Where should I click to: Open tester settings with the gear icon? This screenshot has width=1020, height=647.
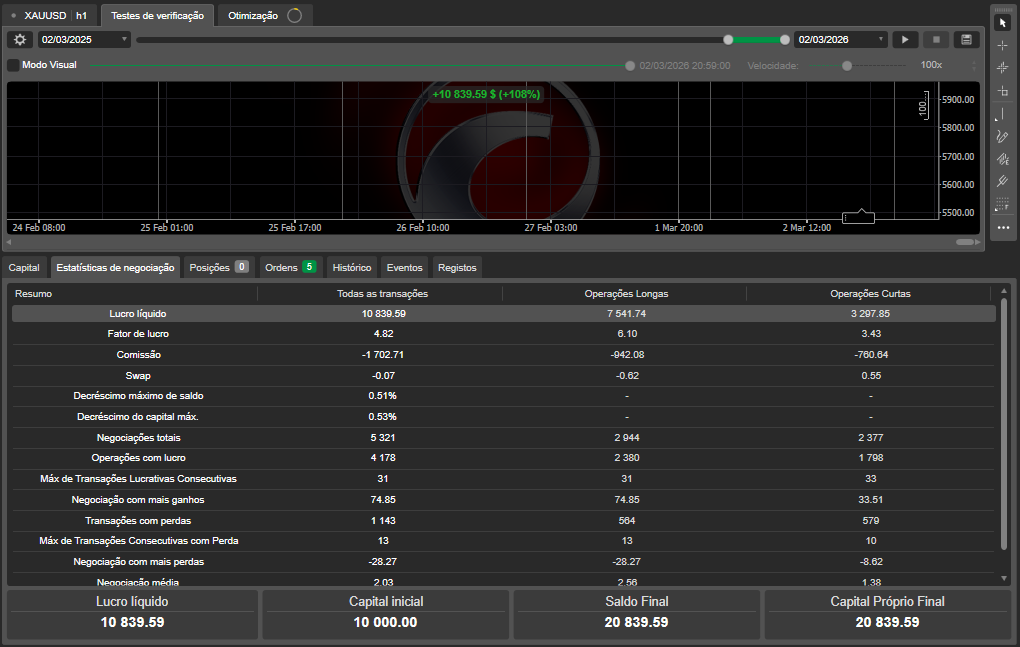click(x=18, y=40)
